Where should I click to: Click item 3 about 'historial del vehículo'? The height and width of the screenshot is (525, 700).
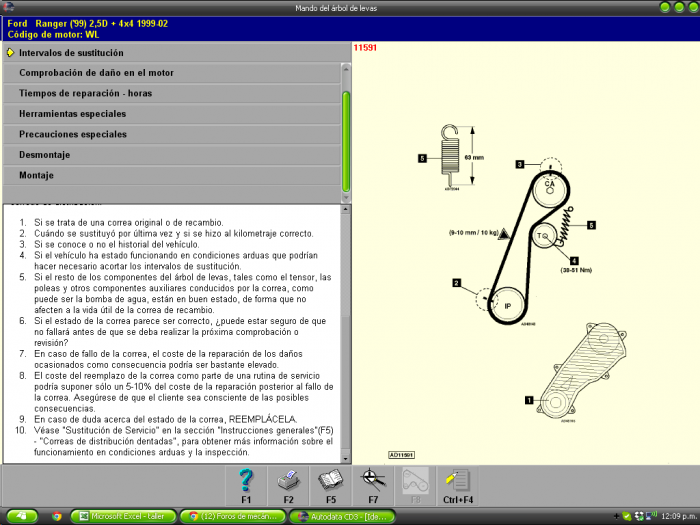click(x=117, y=244)
